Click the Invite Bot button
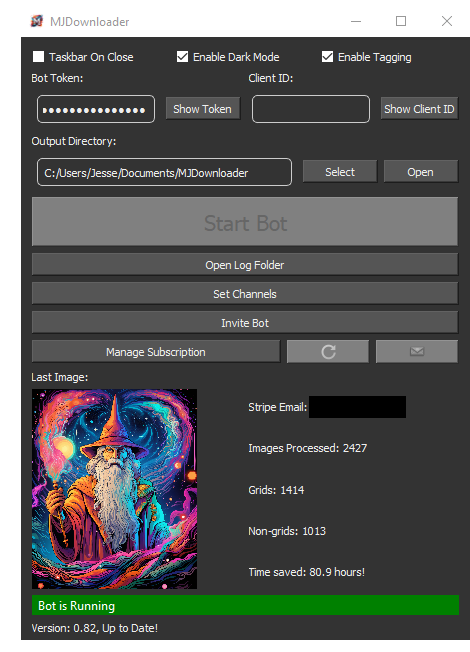This screenshot has height=652, width=470. pyautogui.click(x=245, y=323)
